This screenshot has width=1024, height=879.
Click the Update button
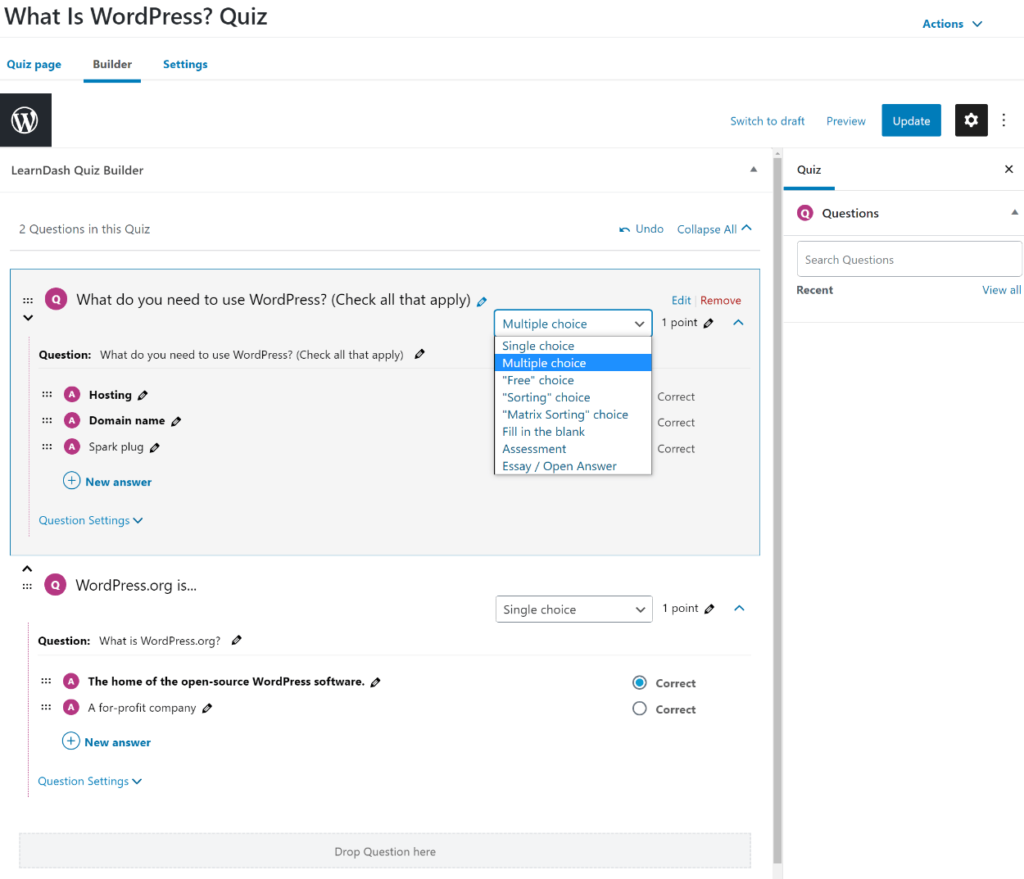click(911, 121)
